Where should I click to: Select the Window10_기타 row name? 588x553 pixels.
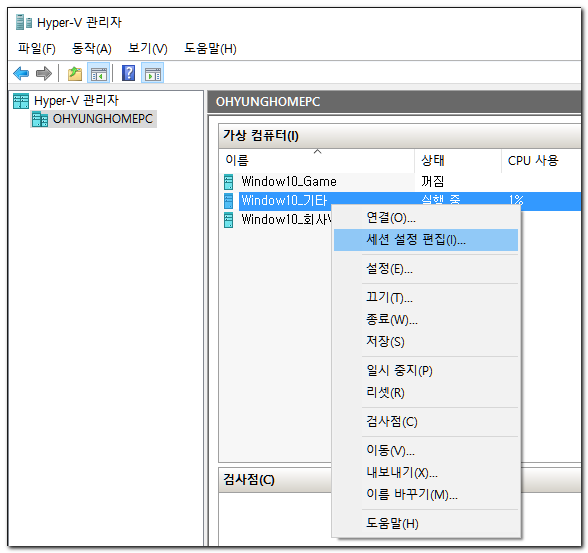(284, 201)
